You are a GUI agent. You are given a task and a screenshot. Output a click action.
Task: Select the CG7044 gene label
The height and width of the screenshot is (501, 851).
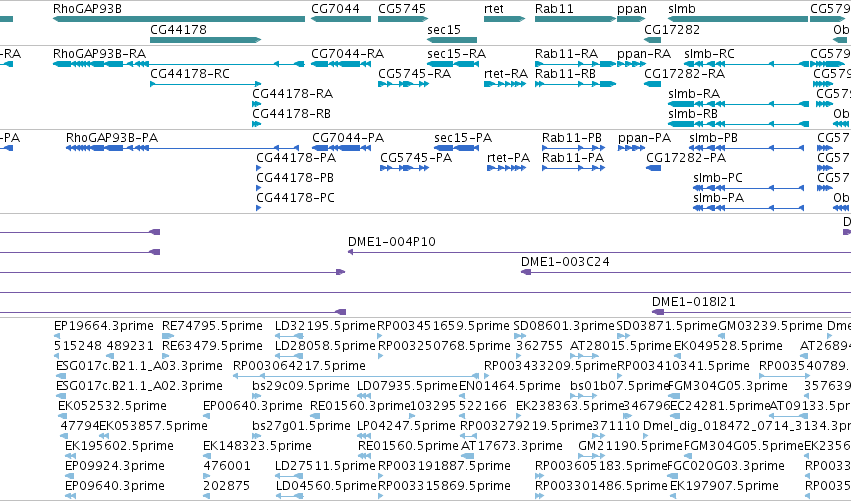(335, 9)
